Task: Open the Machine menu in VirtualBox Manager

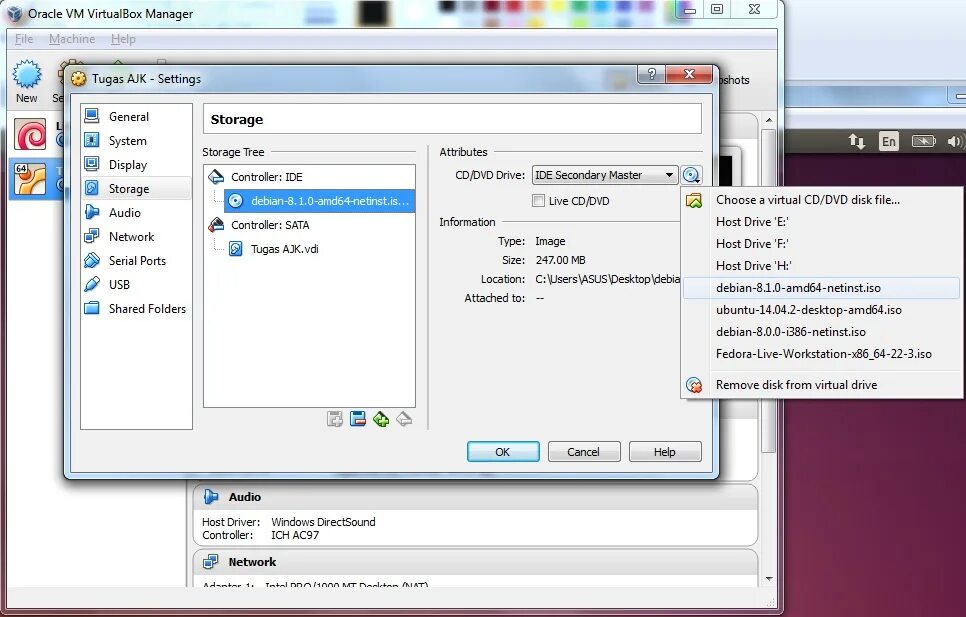Action: pyautogui.click(x=72, y=39)
